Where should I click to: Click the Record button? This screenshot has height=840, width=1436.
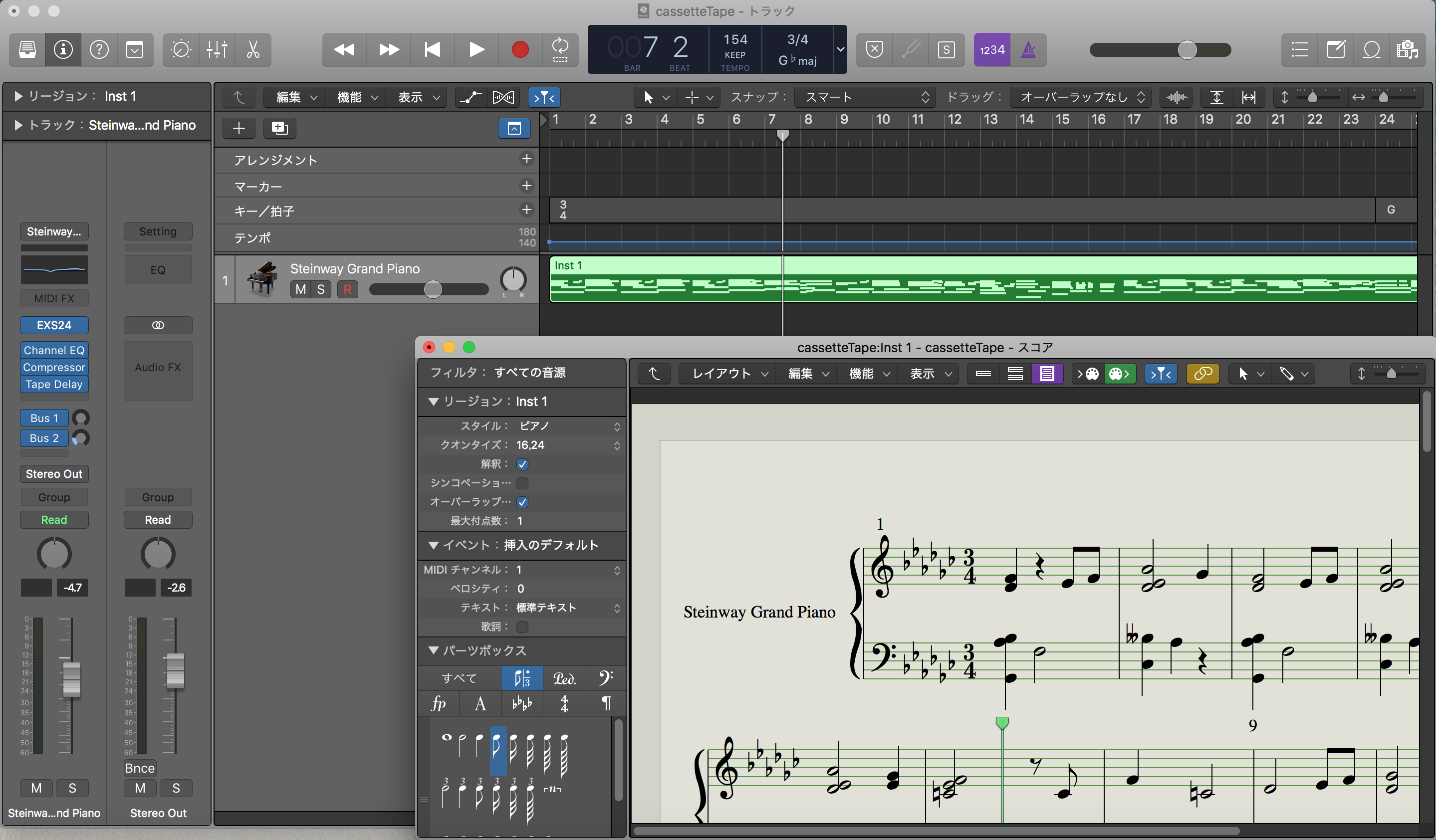(520, 50)
